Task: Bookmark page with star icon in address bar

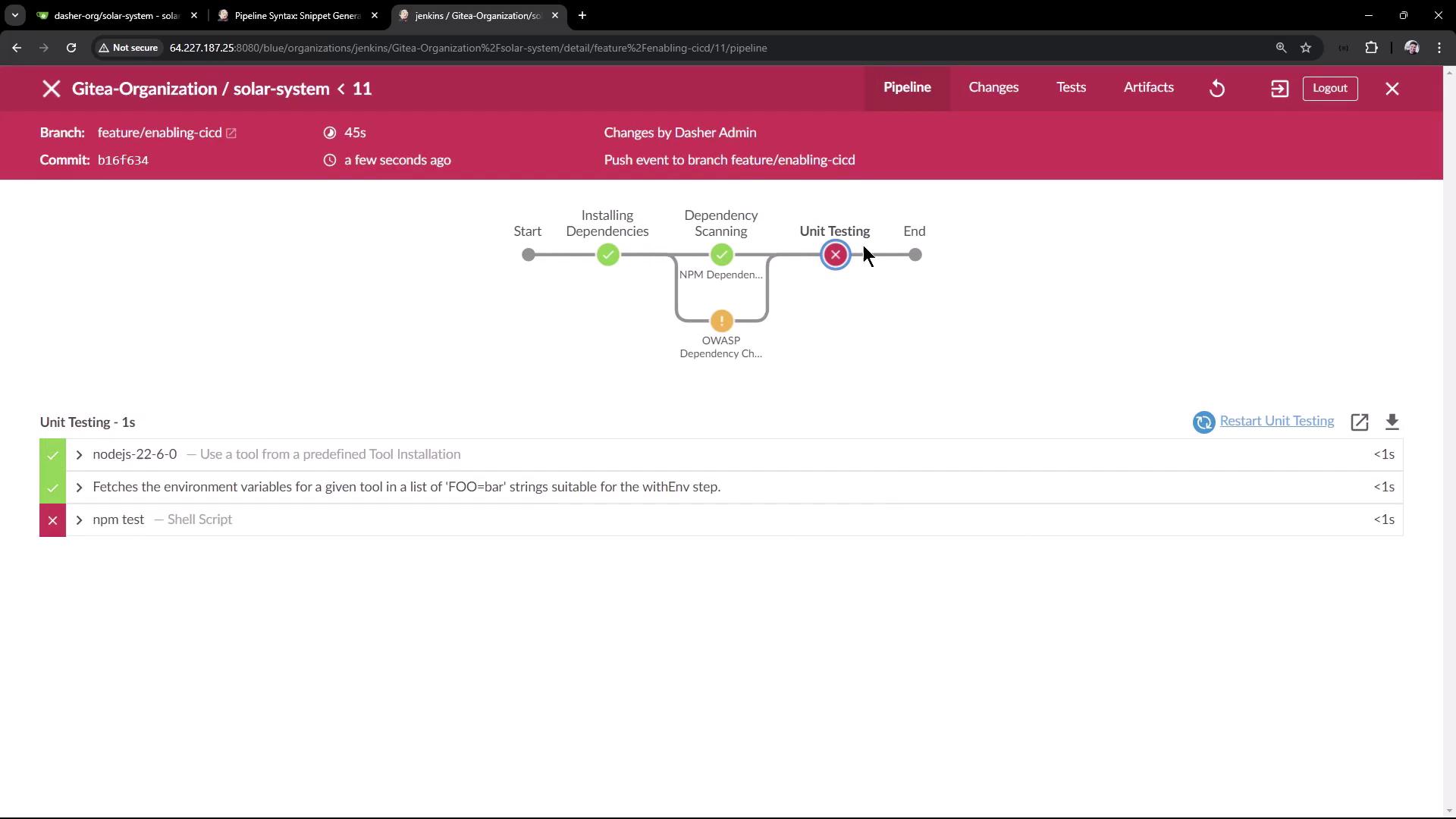Action: point(1306,48)
